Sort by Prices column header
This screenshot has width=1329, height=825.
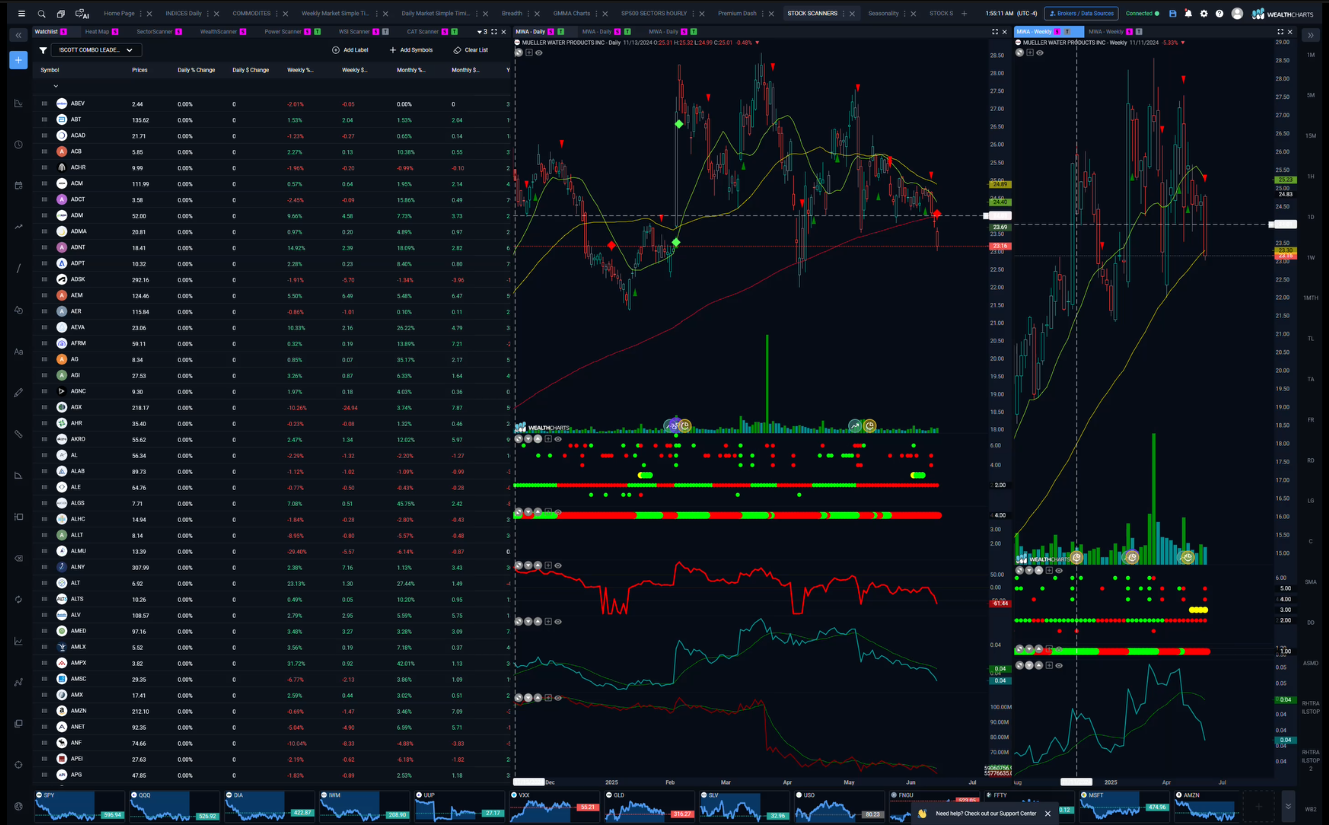tap(140, 70)
